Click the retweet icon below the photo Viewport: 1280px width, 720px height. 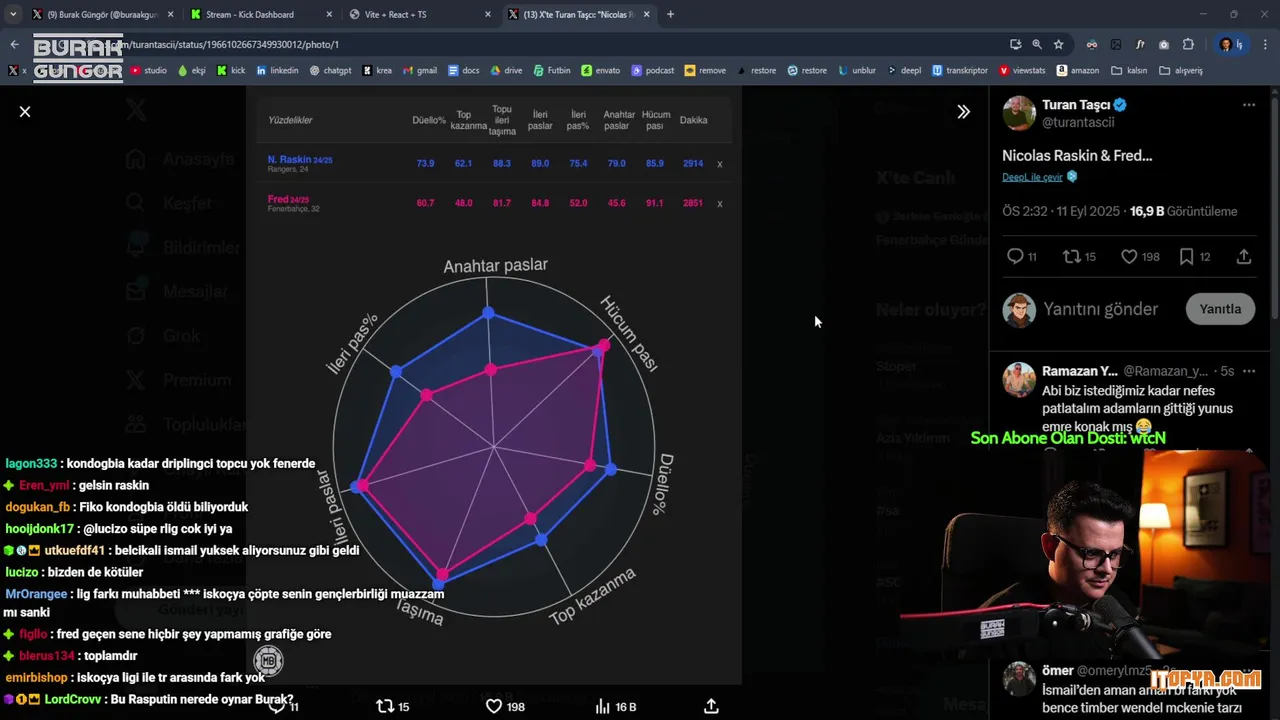tap(392, 706)
